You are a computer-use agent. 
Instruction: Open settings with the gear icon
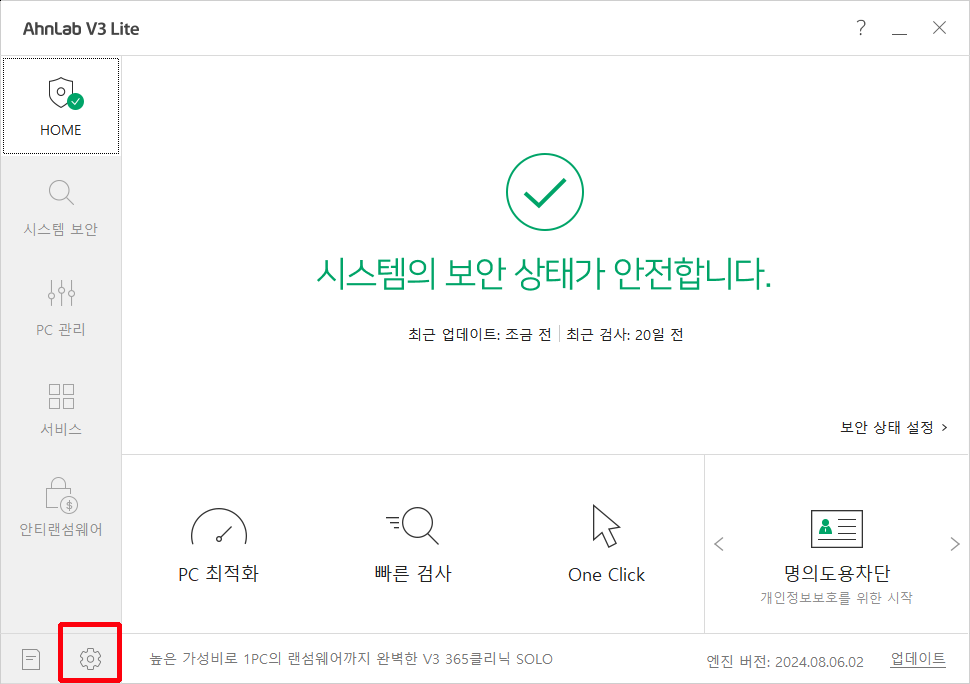pyautogui.click(x=90, y=659)
